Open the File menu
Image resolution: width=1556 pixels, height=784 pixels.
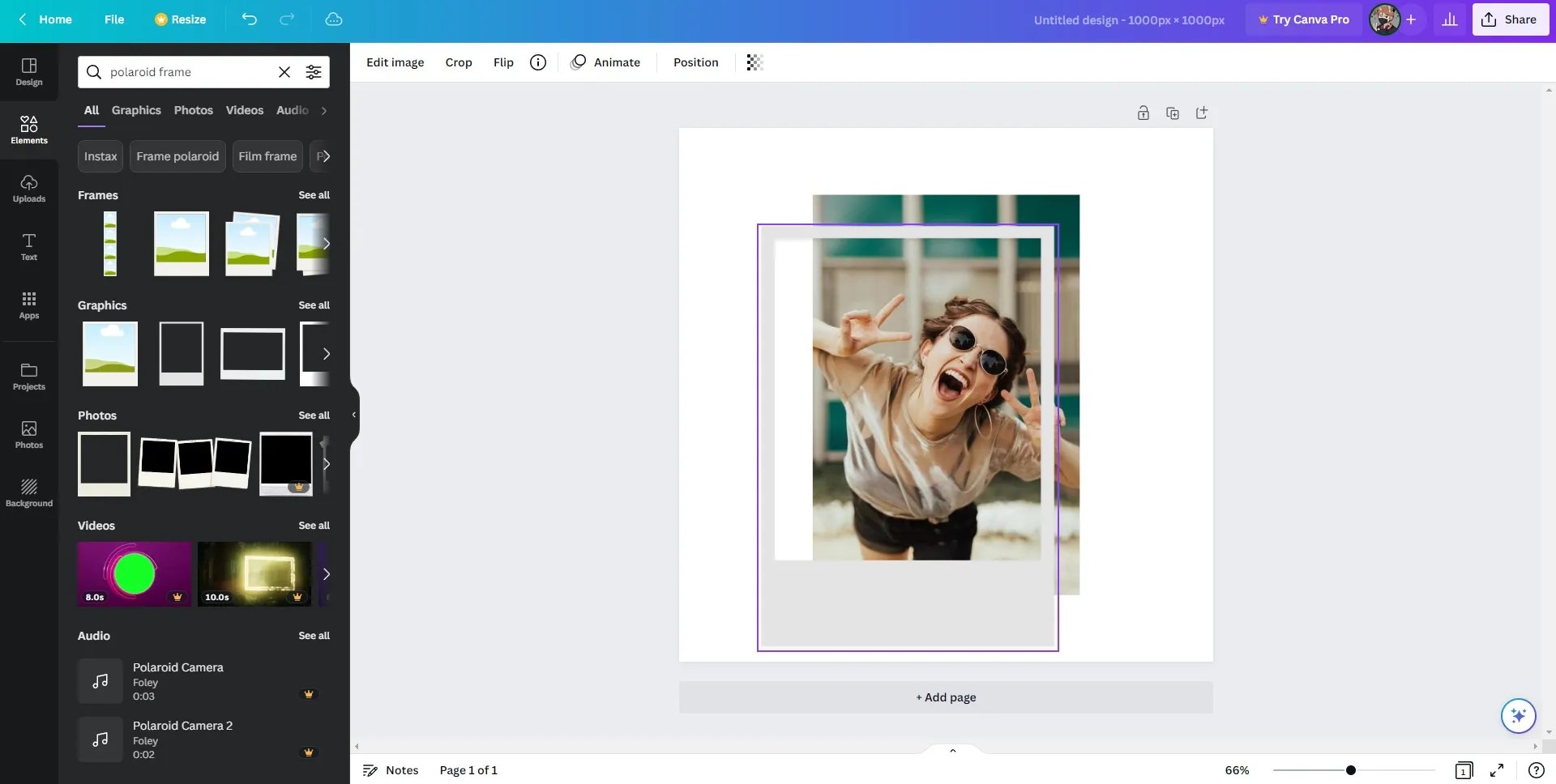pos(114,19)
